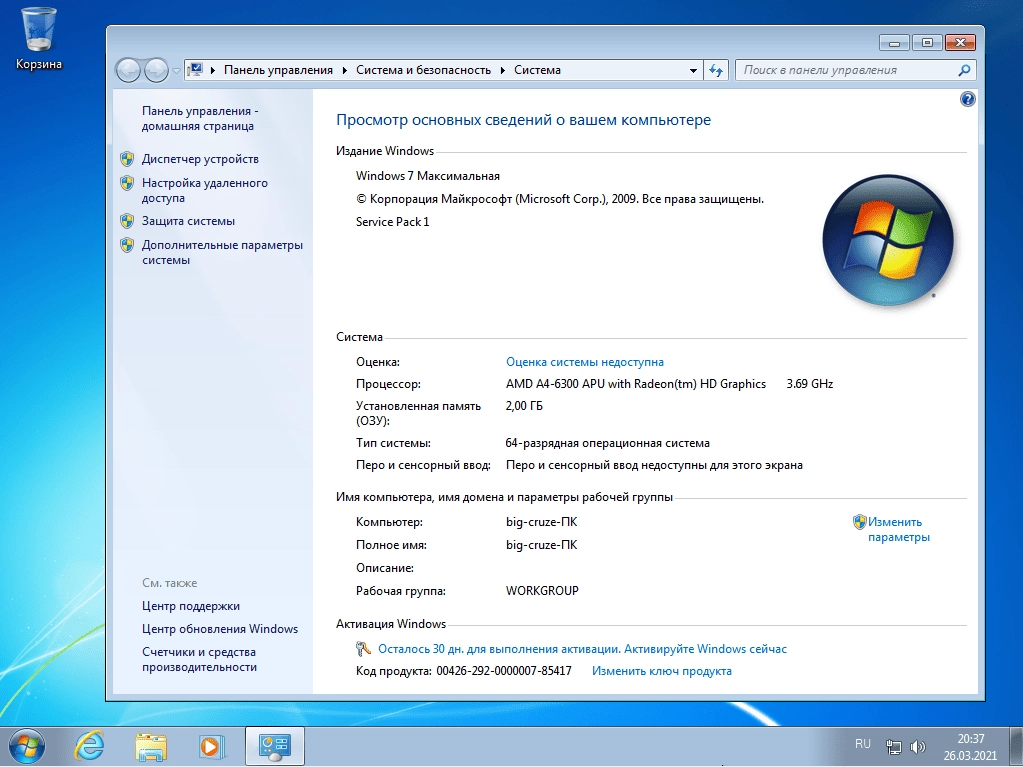1023x767 pixels.
Task: Click shield icon beside Изменить параметры
Action: (860, 522)
